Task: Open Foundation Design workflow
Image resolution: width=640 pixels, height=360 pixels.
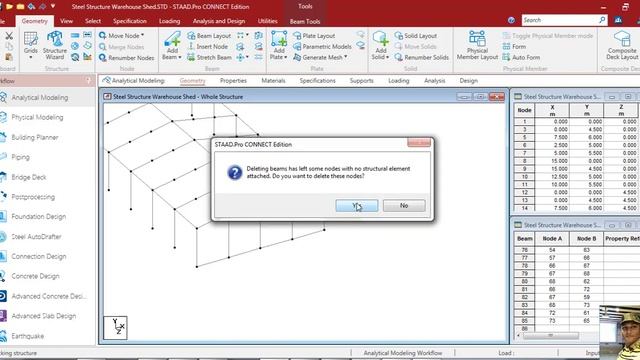Action: coord(38,217)
